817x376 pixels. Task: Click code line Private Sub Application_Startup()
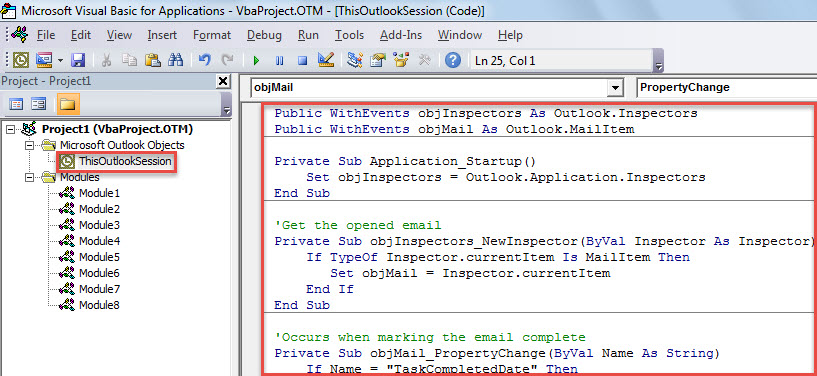tap(405, 161)
